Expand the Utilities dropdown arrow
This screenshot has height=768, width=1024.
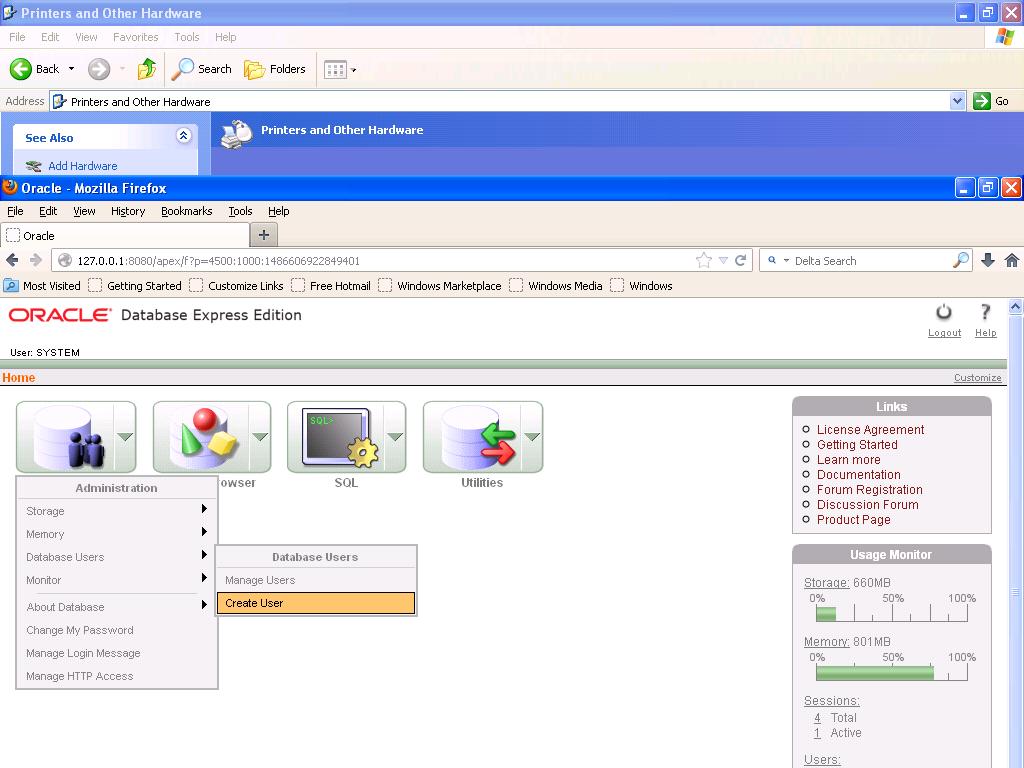click(532, 436)
